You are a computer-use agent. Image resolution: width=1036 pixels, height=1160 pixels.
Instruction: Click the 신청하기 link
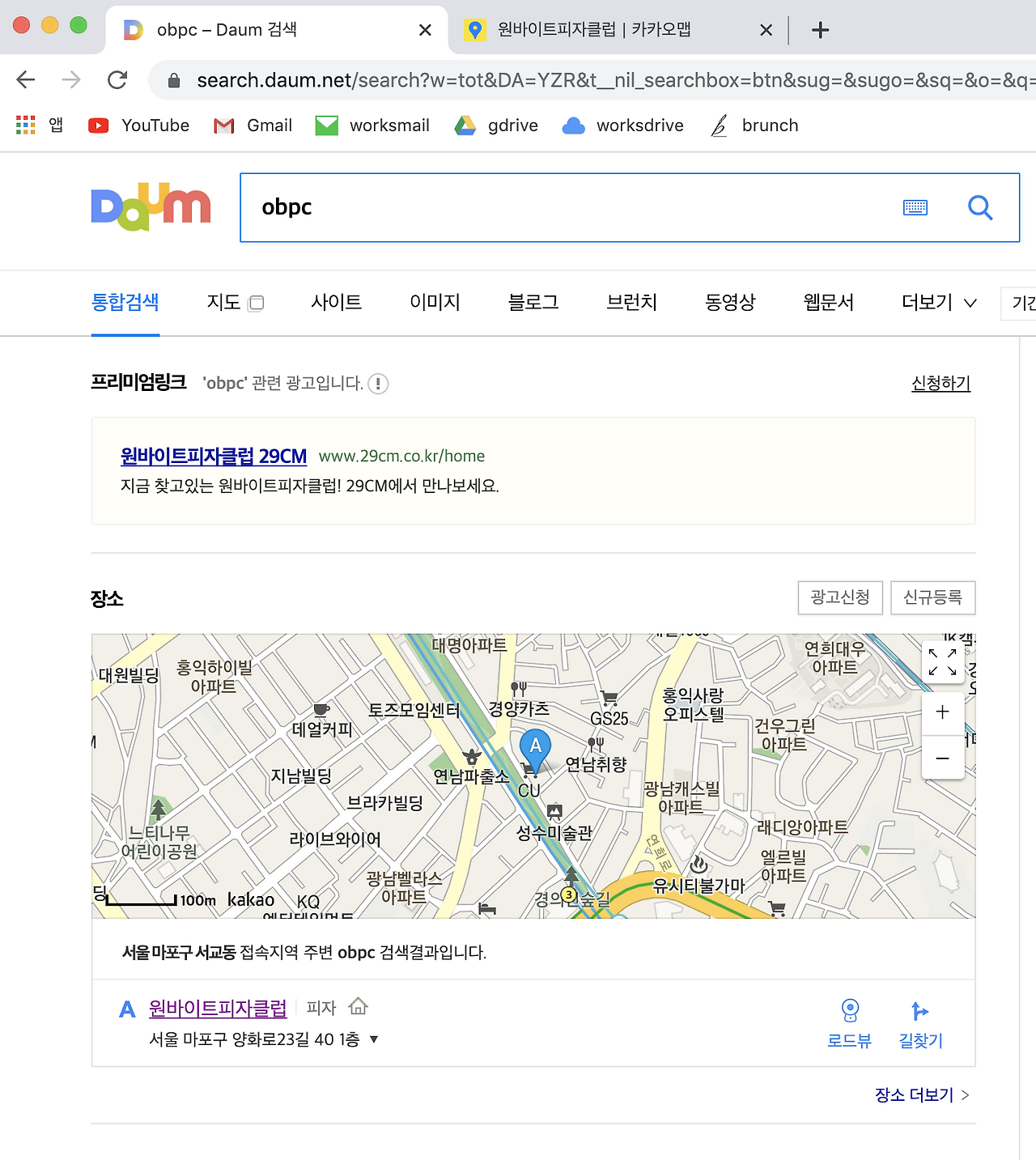click(x=940, y=384)
